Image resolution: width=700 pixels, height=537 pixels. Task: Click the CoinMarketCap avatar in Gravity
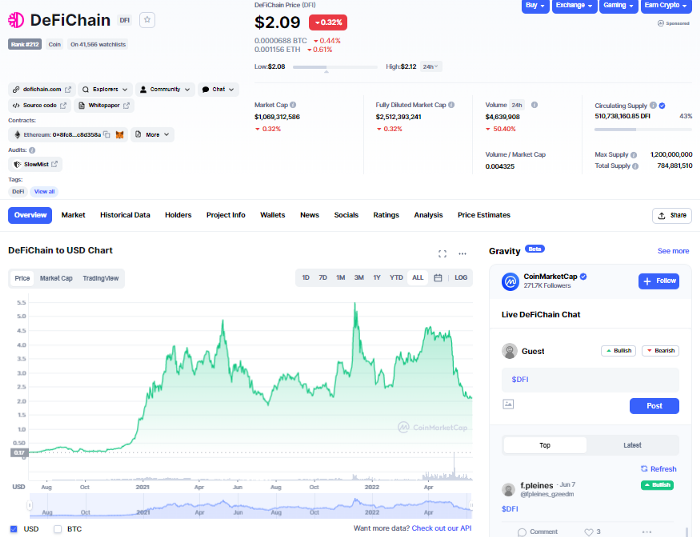pyautogui.click(x=510, y=282)
